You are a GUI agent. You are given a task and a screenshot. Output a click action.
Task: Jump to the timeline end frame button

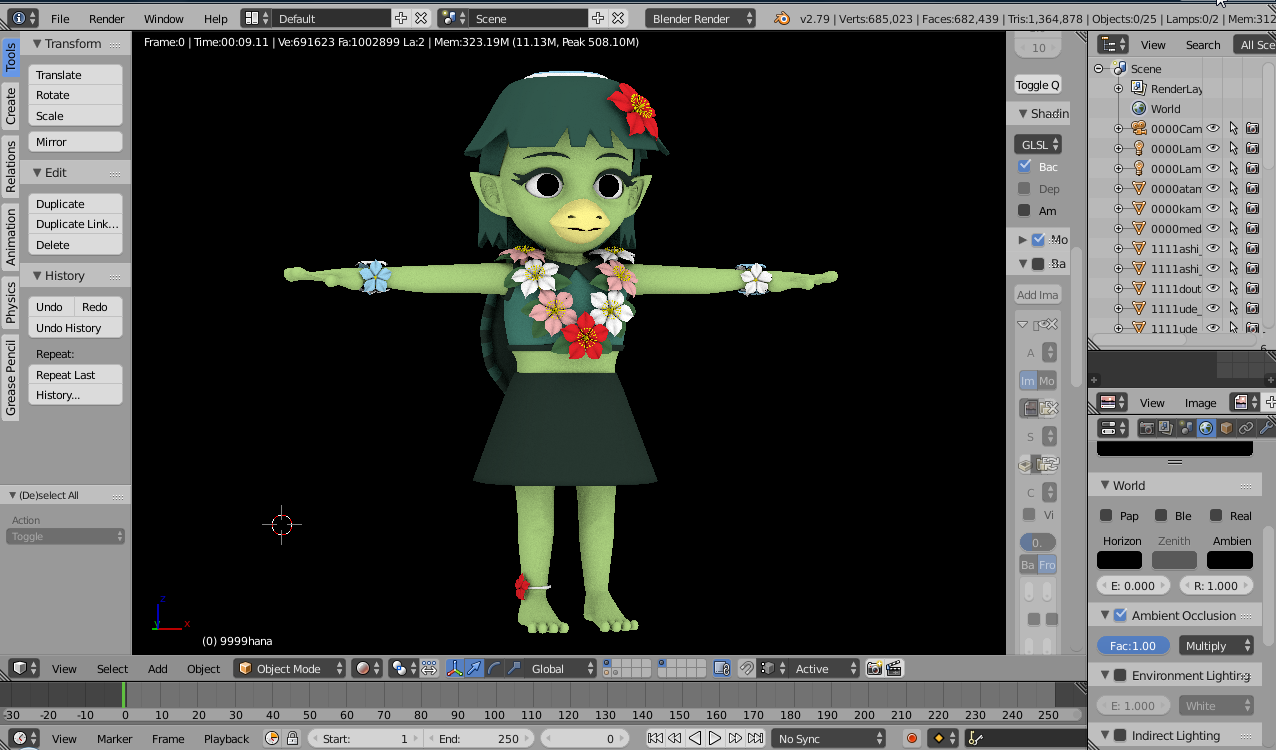pyautogui.click(x=755, y=738)
